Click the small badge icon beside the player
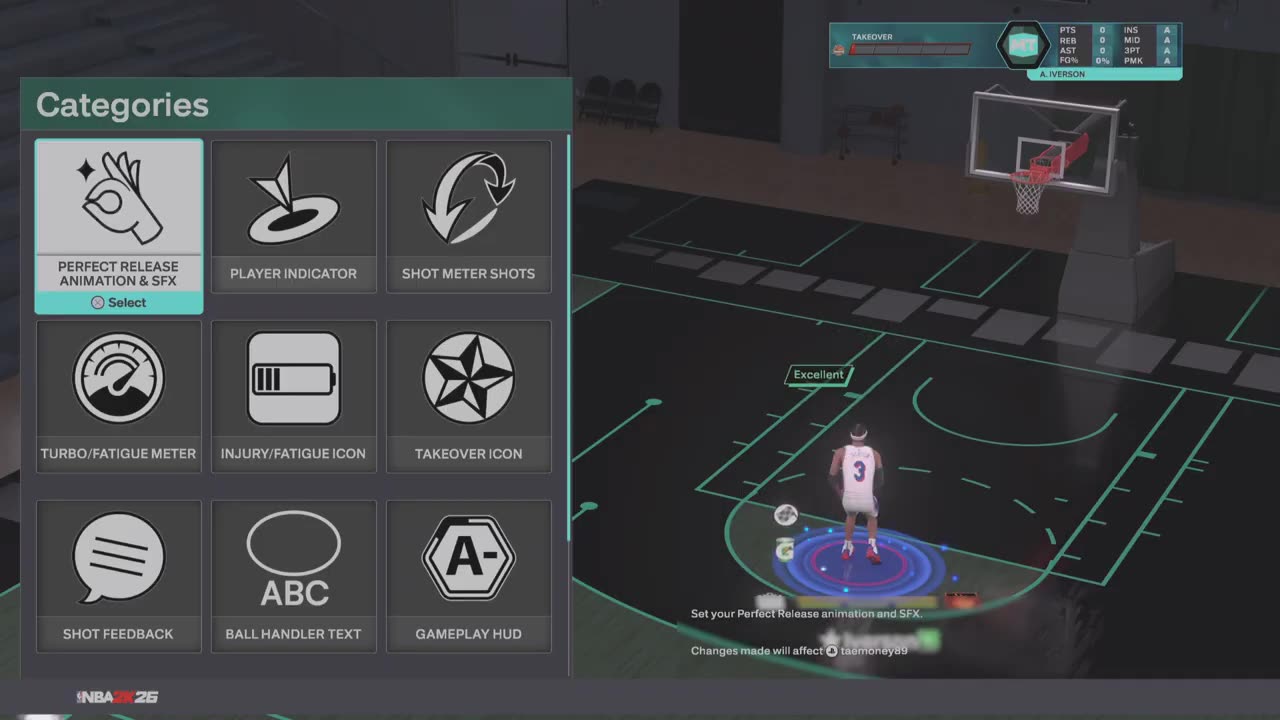This screenshot has height=720, width=1280. click(x=786, y=515)
